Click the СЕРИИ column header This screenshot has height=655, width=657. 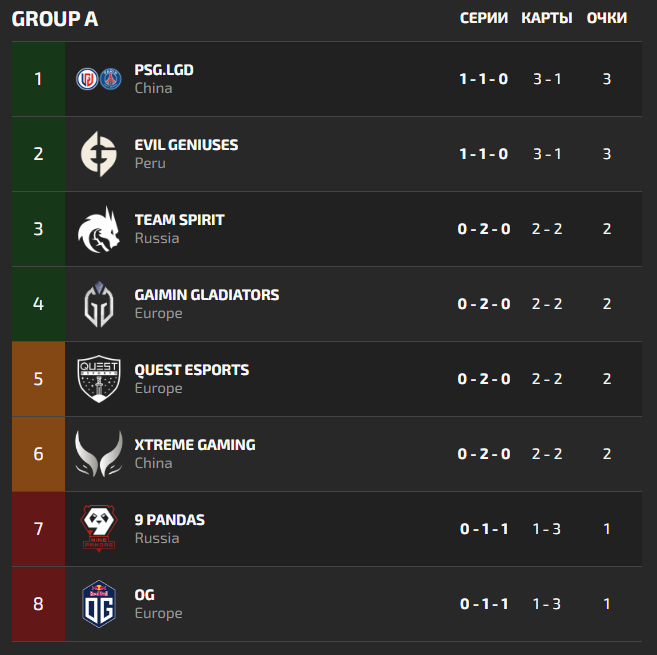(484, 19)
